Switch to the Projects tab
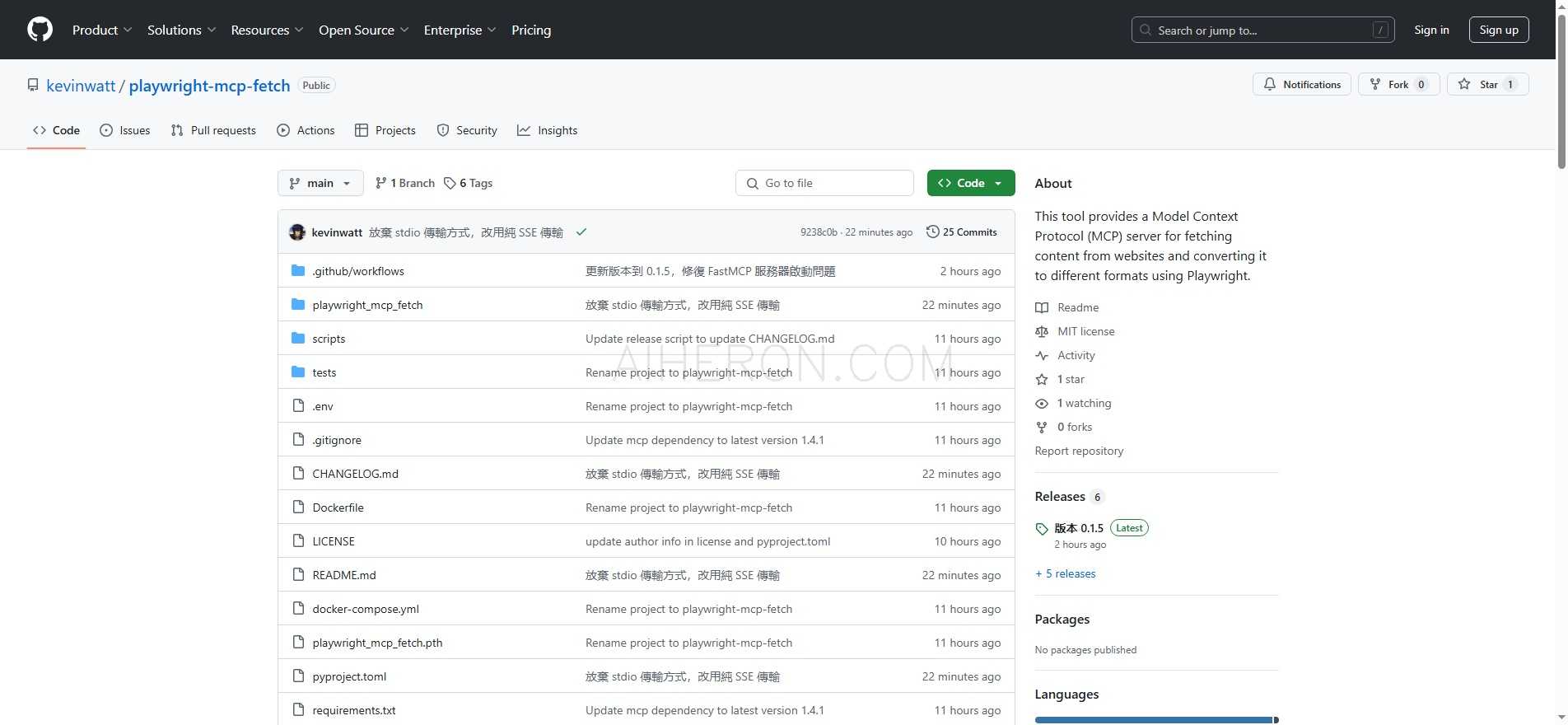Image resolution: width=1568 pixels, height=725 pixels. [385, 130]
